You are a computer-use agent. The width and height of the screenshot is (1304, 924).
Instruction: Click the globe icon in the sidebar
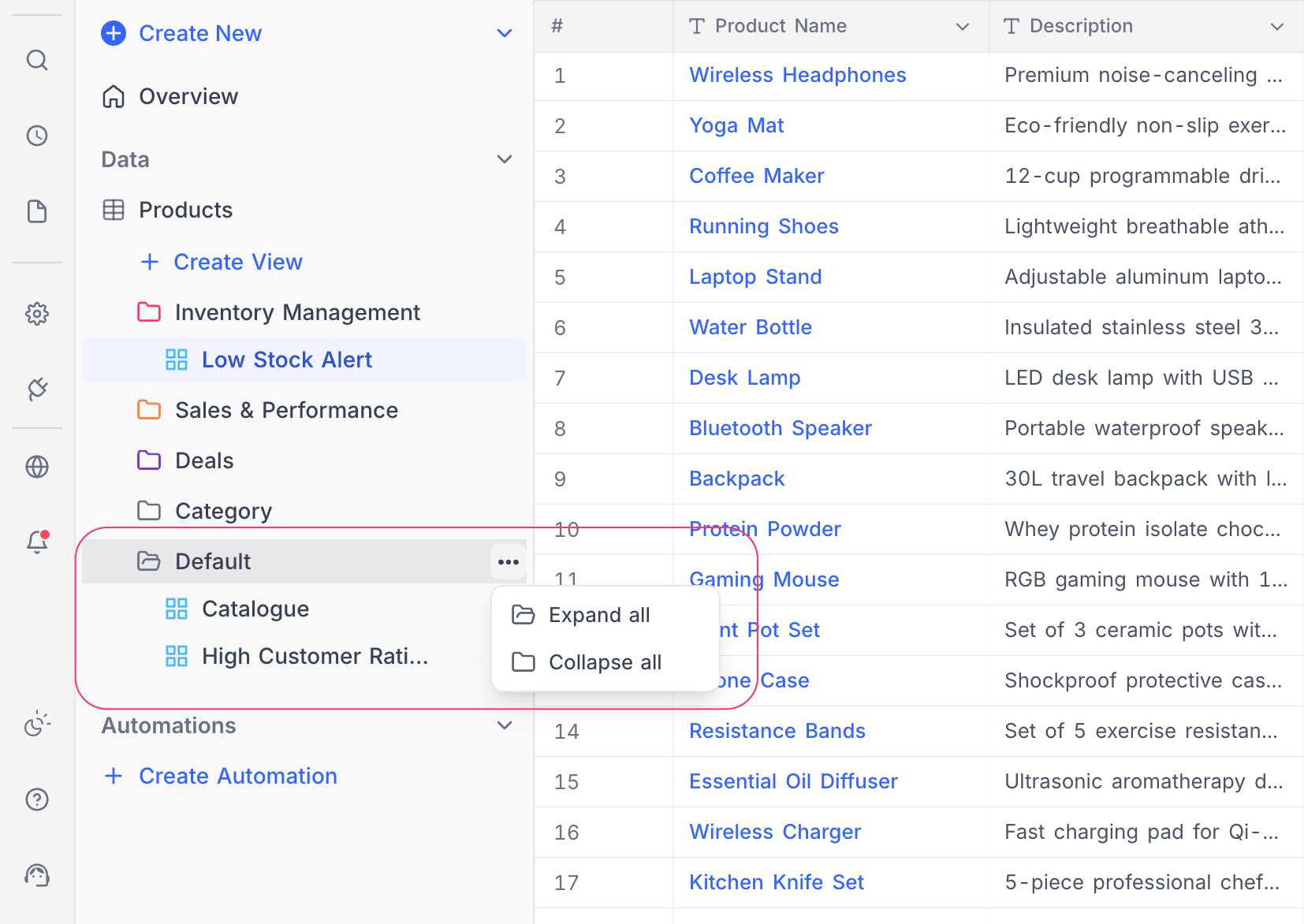pyautogui.click(x=37, y=466)
